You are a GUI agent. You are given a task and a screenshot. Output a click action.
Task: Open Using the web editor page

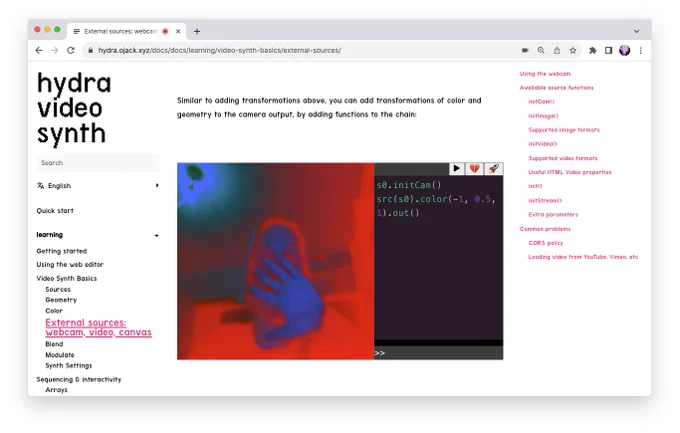[70, 264]
